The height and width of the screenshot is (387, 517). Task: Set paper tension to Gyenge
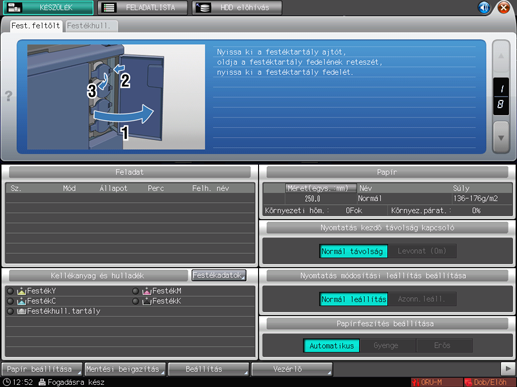pyautogui.click(x=388, y=346)
